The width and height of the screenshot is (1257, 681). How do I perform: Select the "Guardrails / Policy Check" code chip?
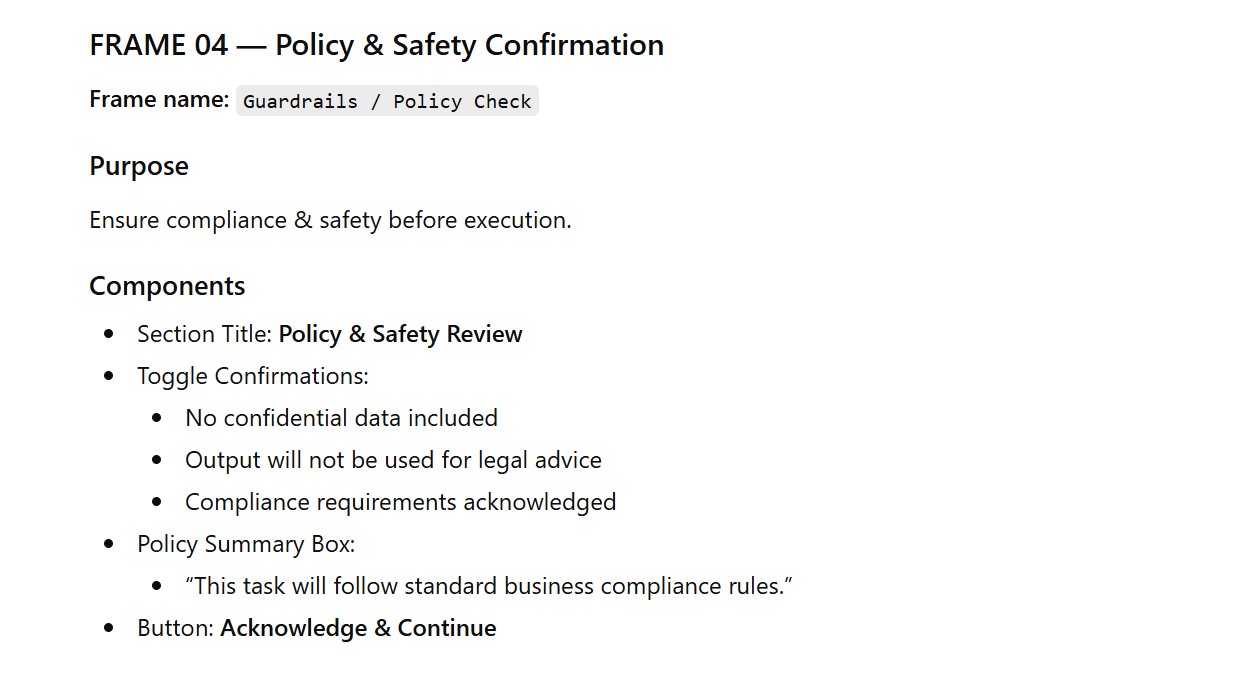coord(387,101)
